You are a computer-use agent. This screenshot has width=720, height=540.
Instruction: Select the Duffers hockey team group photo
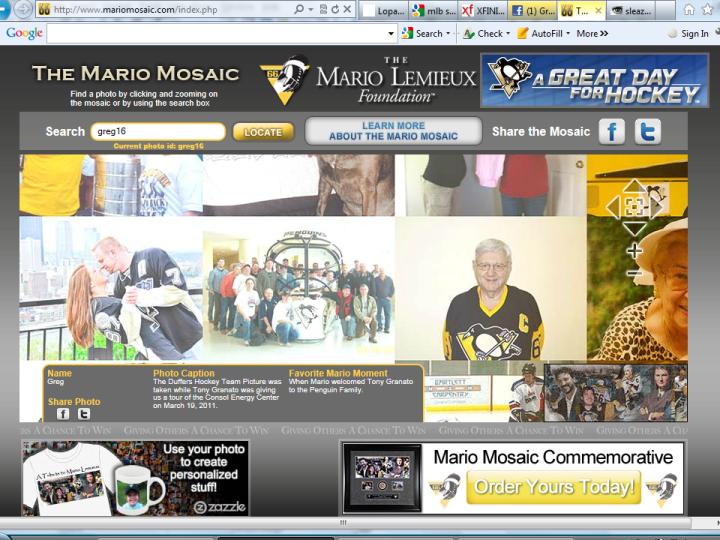pos(298,288)
